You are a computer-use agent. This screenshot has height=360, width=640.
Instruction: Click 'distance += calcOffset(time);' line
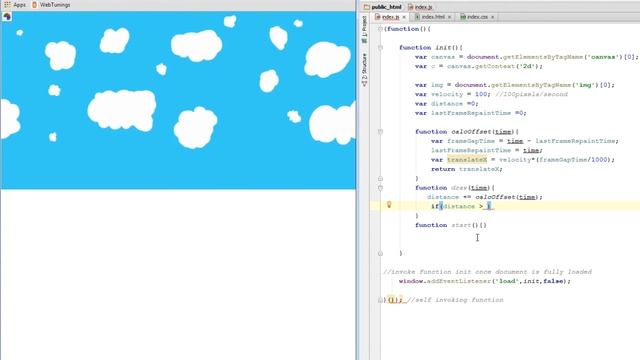click(x=484, y=197)
